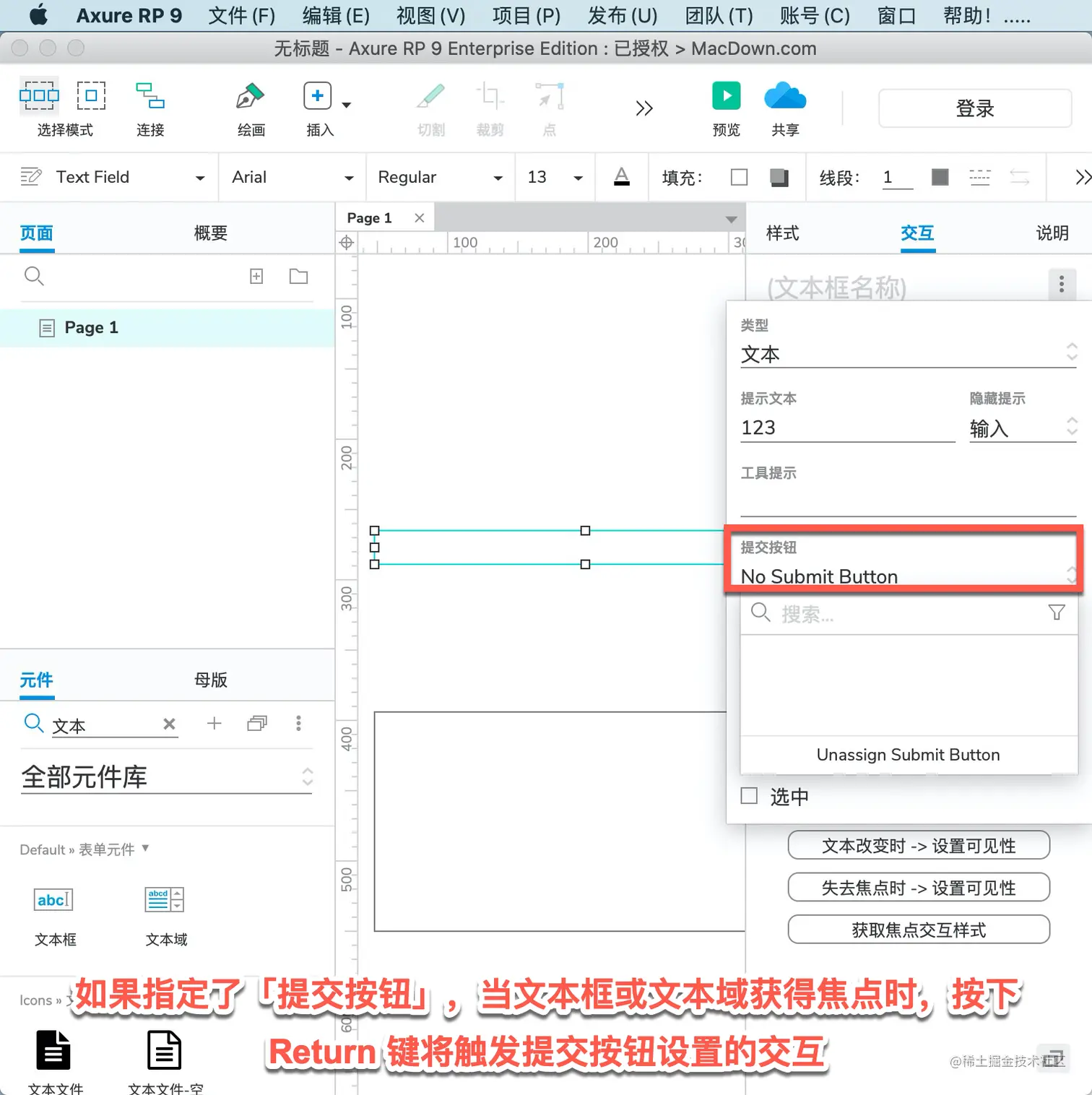Screen dimensions: 1092x1095
Task: Click the ruler origin crosshair icon
Action: pyautogui.click(x=347, y=243)
